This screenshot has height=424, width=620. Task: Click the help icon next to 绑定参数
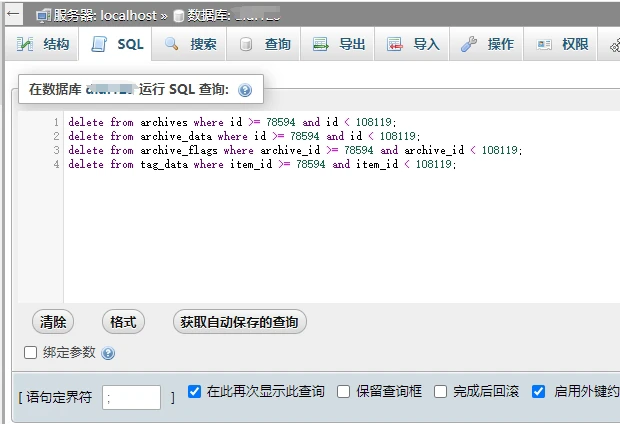point(109,353)
